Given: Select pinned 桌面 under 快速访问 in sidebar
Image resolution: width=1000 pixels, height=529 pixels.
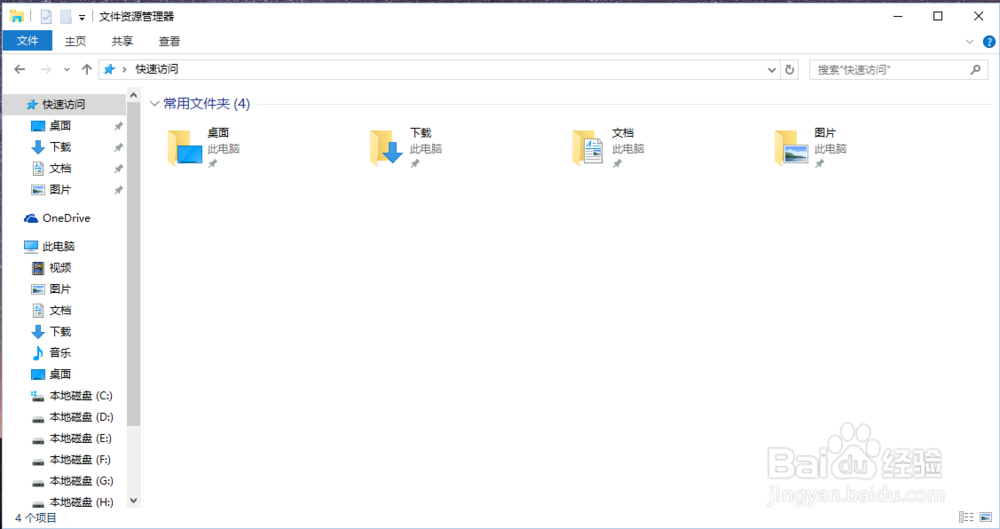Looking at the screenshot, I should (x=60, y=126).
